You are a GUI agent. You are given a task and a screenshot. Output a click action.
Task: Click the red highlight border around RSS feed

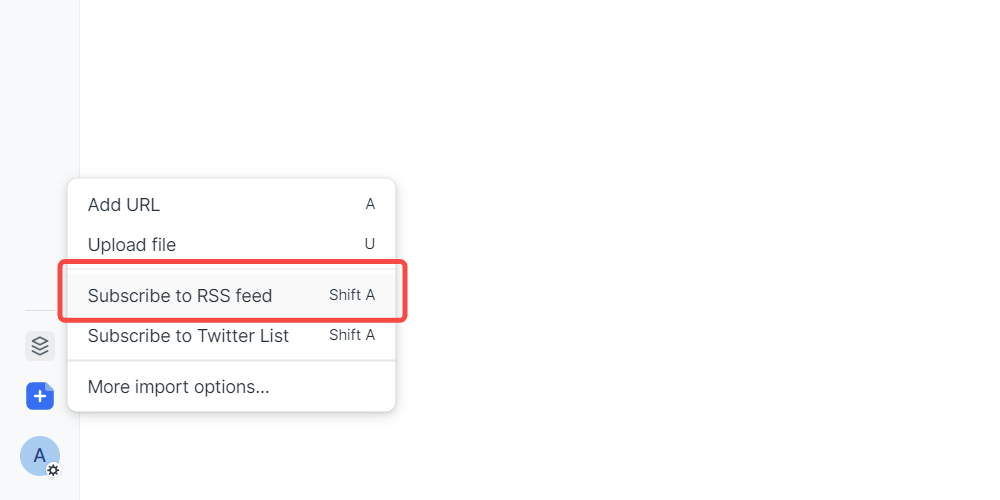tap(232, 263)
